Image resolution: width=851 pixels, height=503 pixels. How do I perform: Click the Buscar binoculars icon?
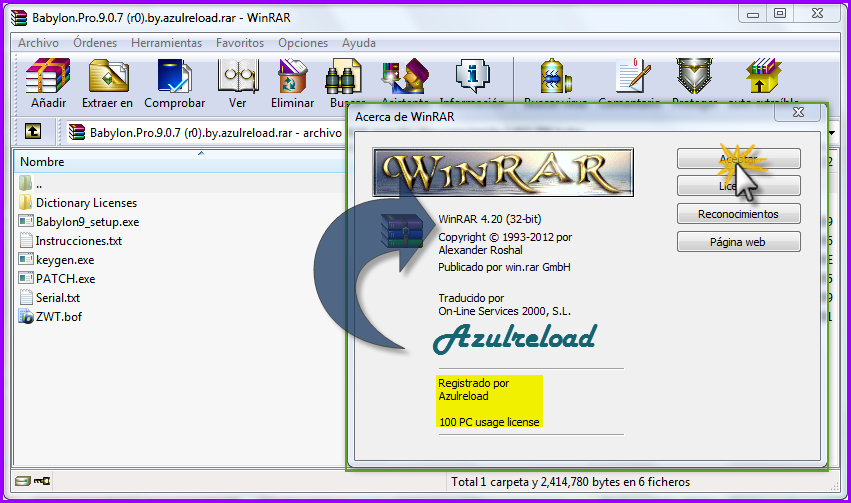[344, 78]
